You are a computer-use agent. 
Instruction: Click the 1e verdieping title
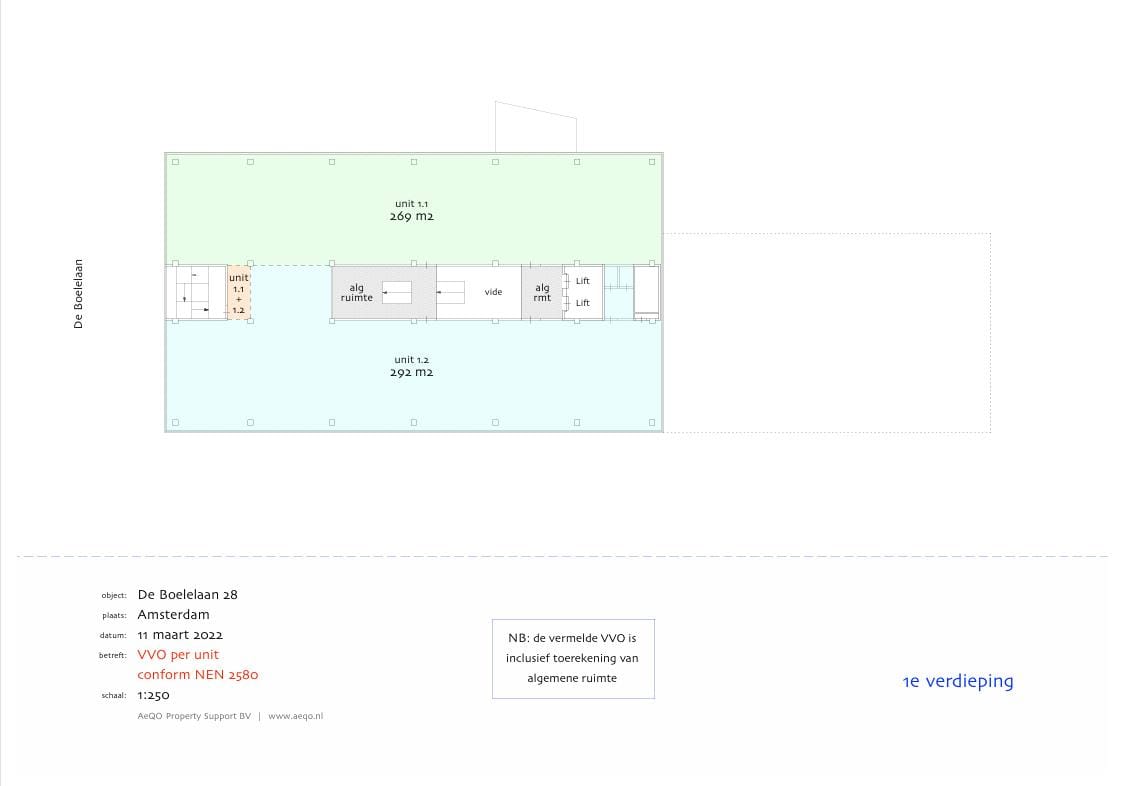(x=957, y=681)
